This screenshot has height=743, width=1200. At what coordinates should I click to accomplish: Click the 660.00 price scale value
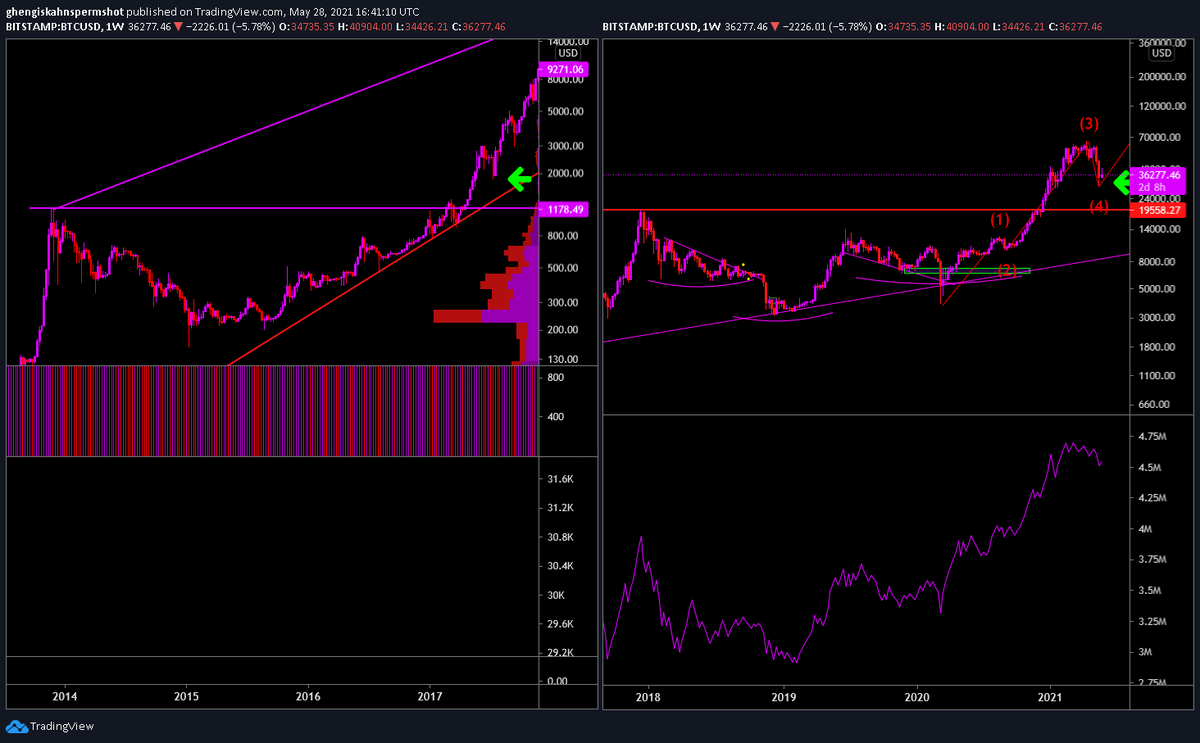(1156, 404)
